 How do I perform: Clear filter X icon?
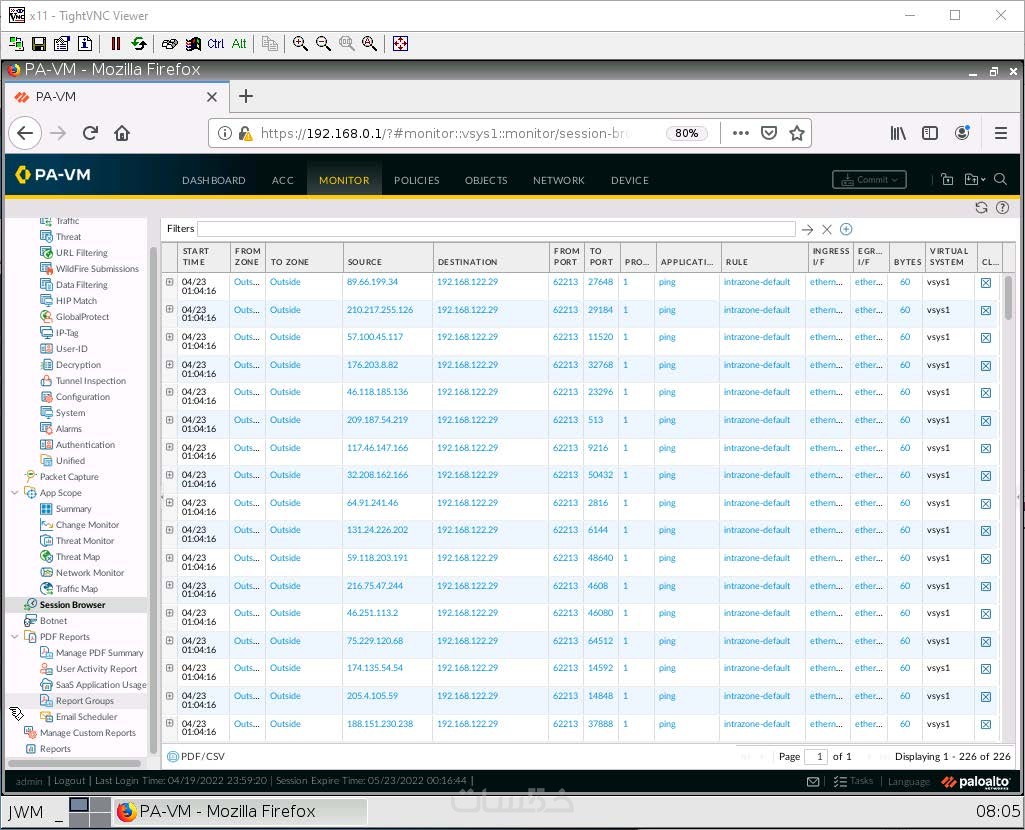coord(827,229)
